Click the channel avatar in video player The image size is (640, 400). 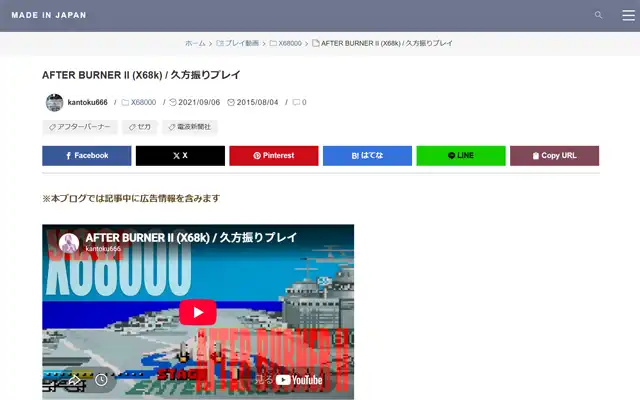pos(69,243)
